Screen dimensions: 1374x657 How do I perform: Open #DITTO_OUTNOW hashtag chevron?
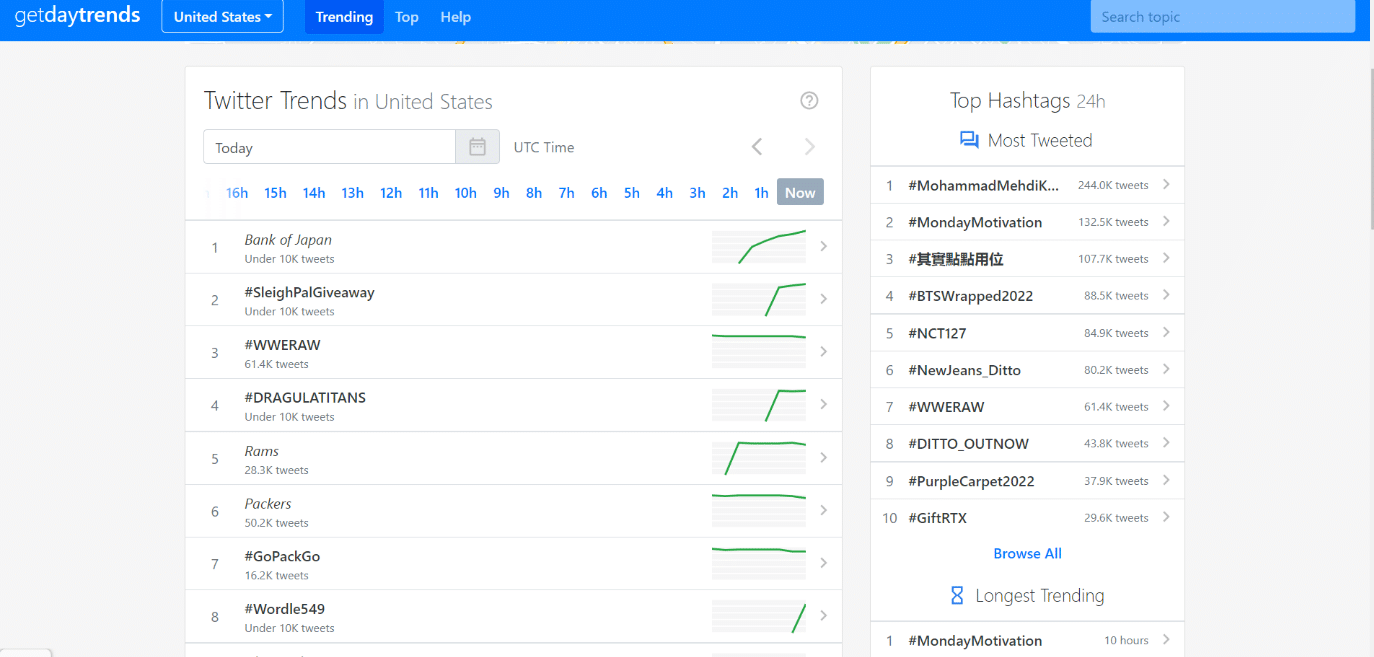pos(1166,443)
